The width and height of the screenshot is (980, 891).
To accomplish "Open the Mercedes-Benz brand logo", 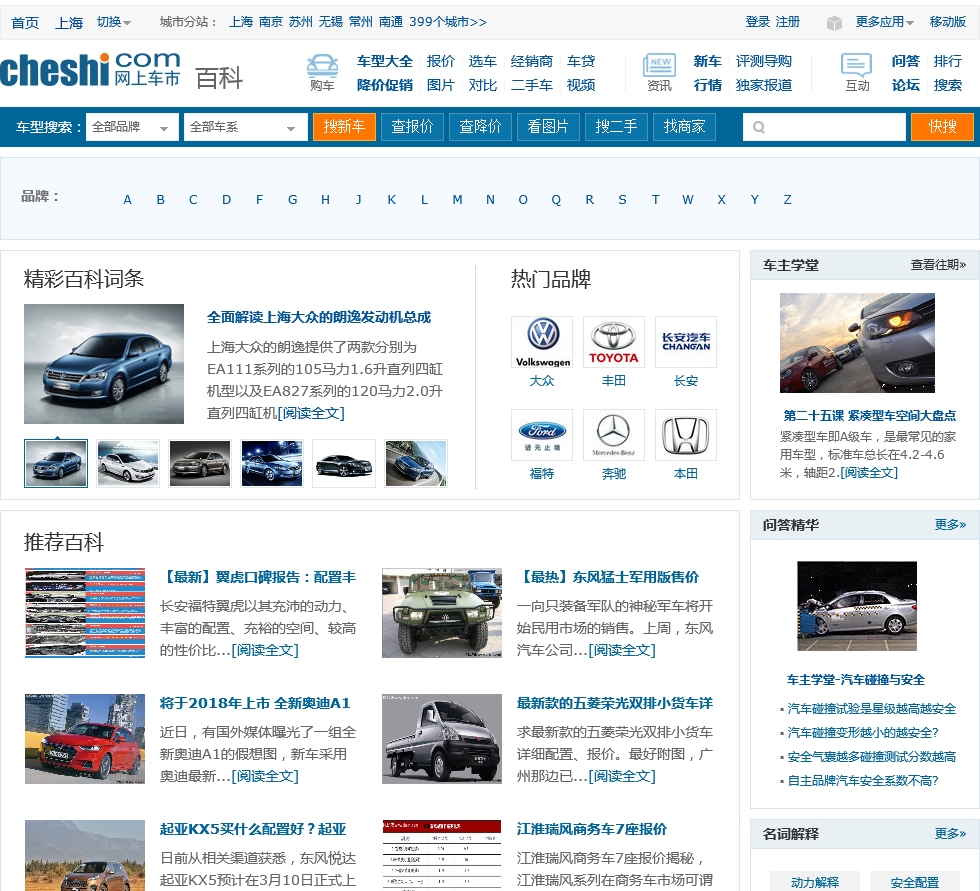I will pos(614,435).
